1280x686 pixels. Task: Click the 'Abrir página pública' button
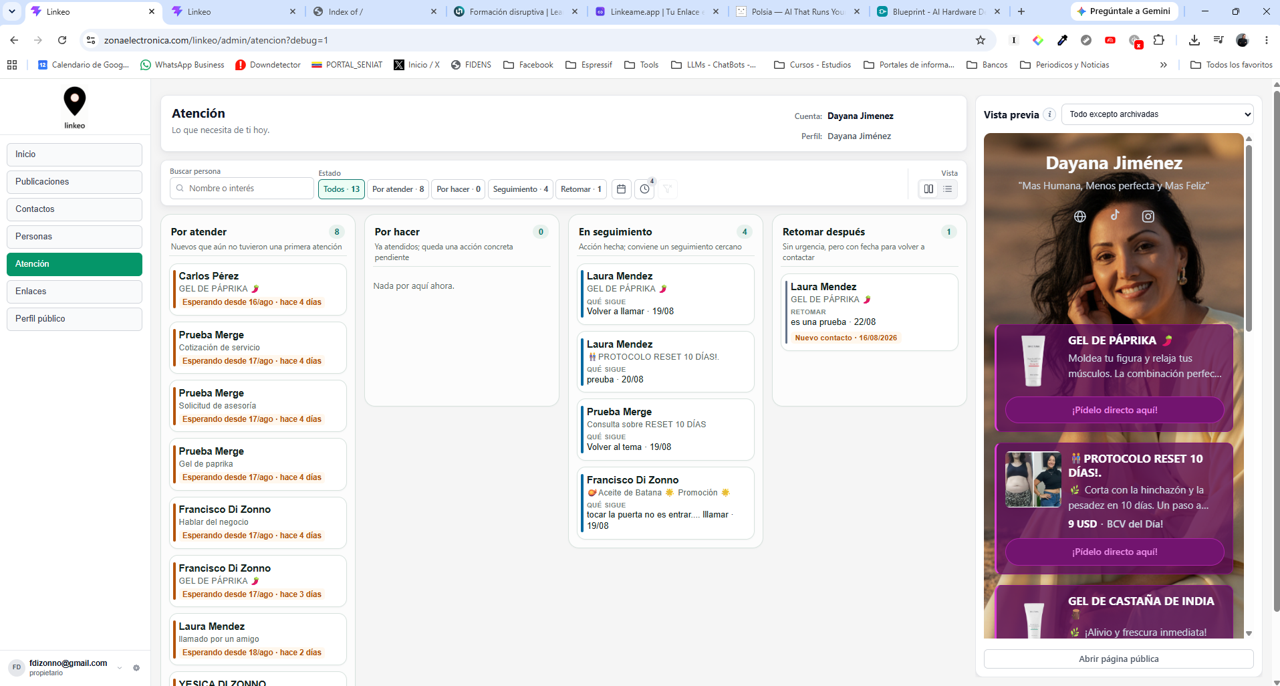(1118, 659)
